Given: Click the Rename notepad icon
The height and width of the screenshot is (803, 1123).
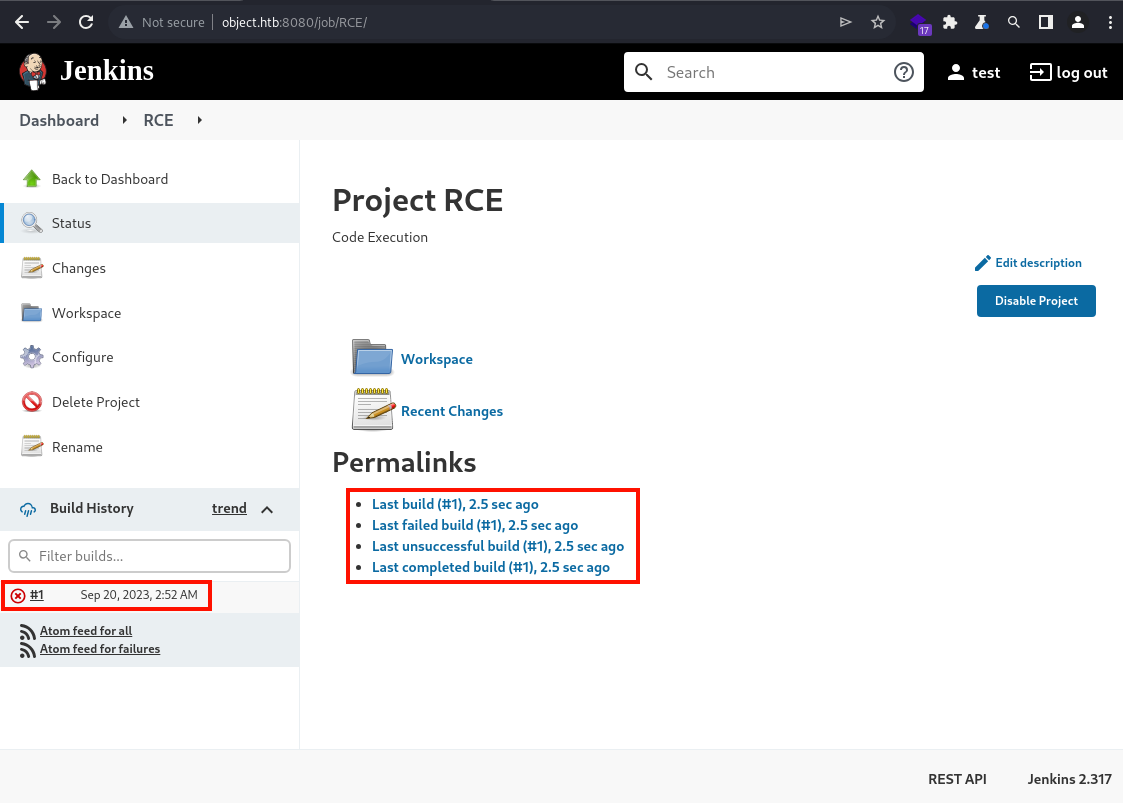Looking at the screenshot, I should [32, 446].
